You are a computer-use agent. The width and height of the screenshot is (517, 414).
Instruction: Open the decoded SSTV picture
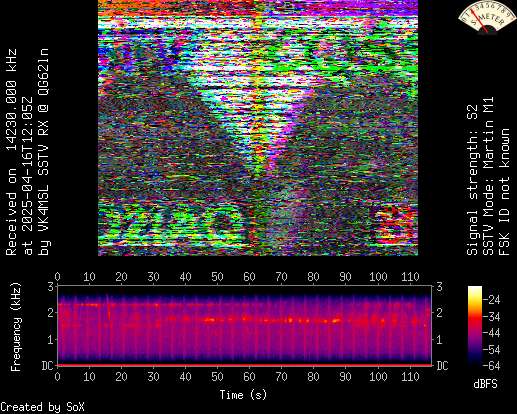(258, 128)
